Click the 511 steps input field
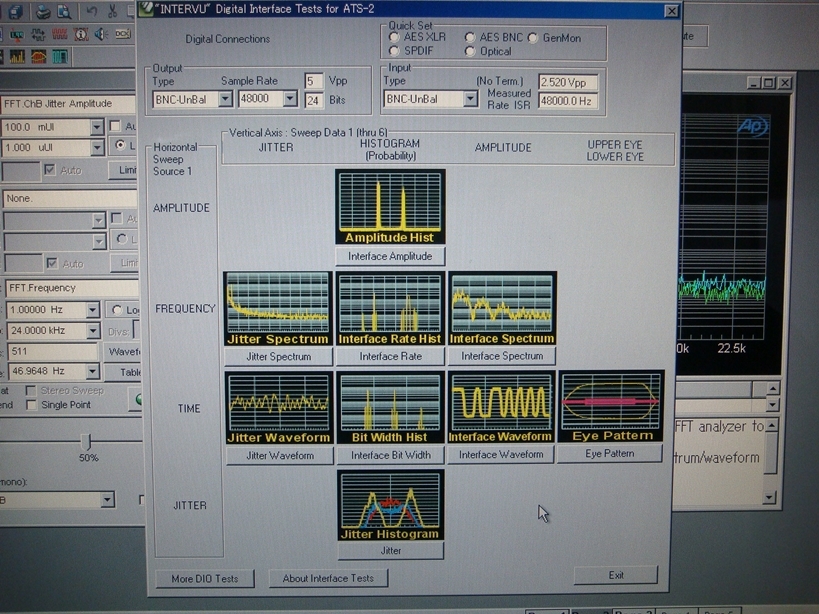The height and width of the screenshot is (614, 819). point(52,351)
